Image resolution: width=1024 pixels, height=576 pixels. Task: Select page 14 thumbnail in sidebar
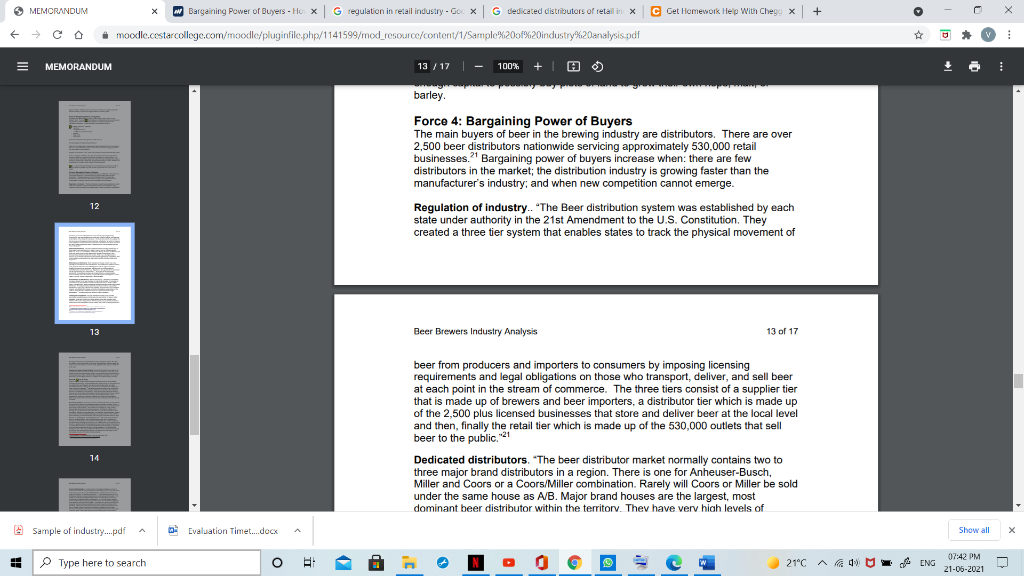(x=94, y=399)
